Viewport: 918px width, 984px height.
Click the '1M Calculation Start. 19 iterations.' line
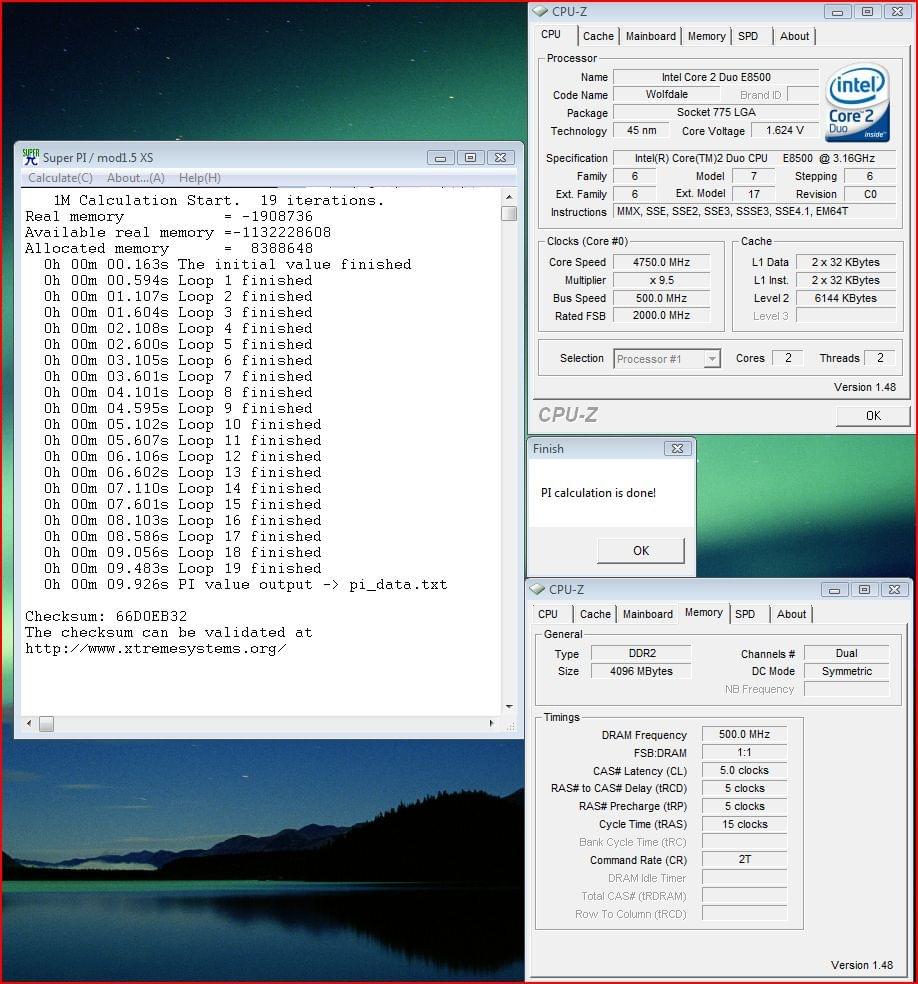[219, 201]
